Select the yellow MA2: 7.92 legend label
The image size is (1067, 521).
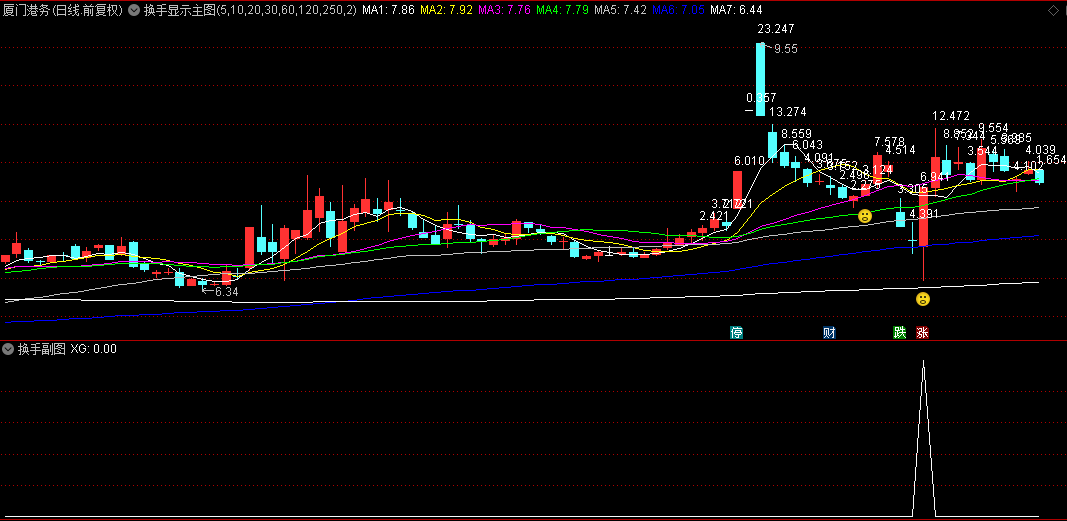click(446, 10)
